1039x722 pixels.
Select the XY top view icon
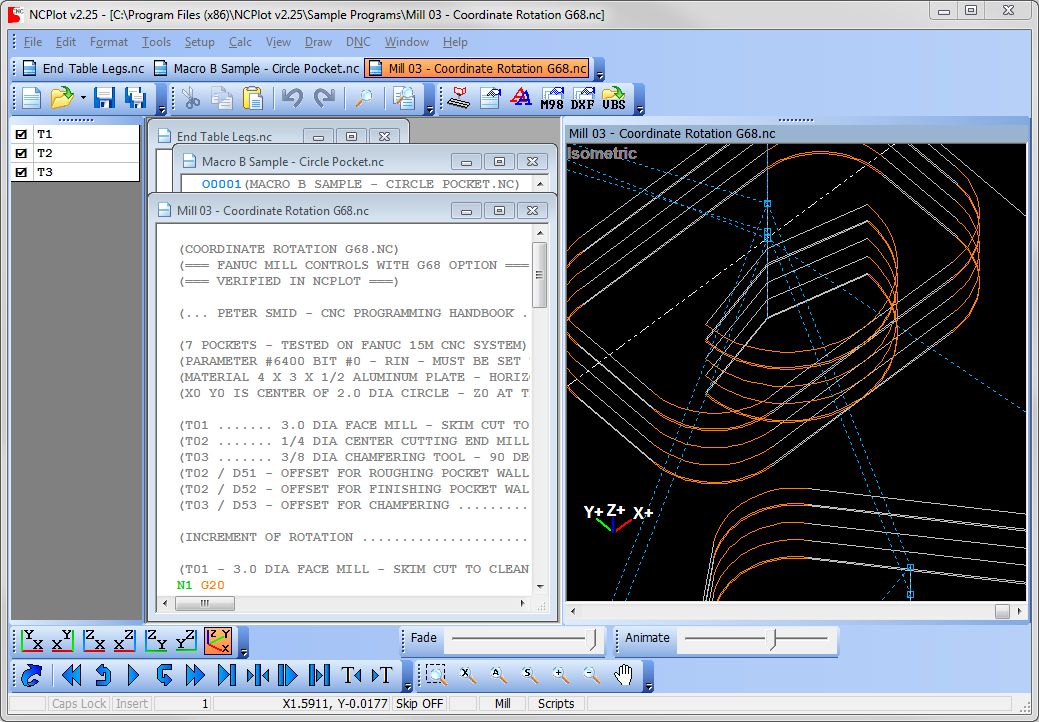tap(31, 641)
